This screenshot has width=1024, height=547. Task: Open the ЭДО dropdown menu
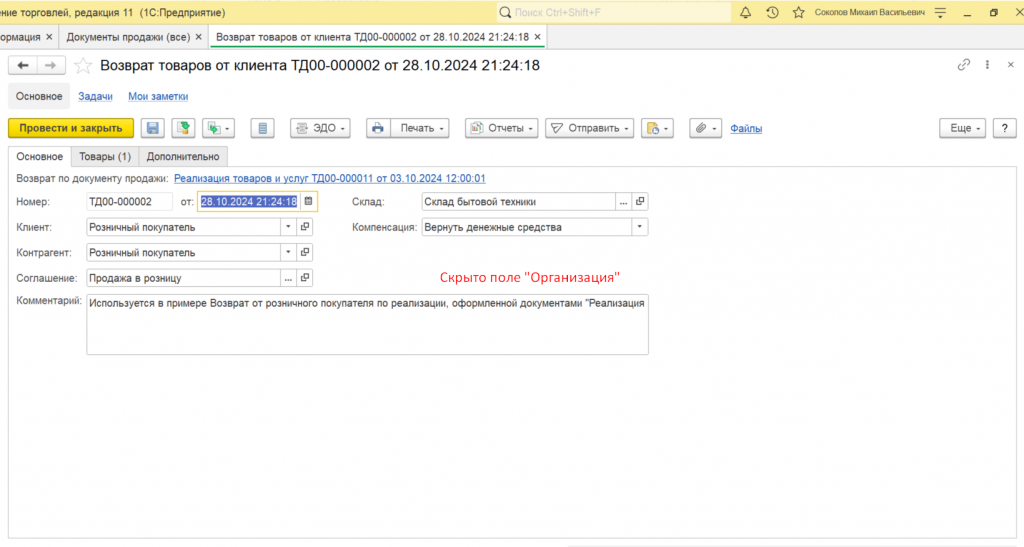coord(320,128)
